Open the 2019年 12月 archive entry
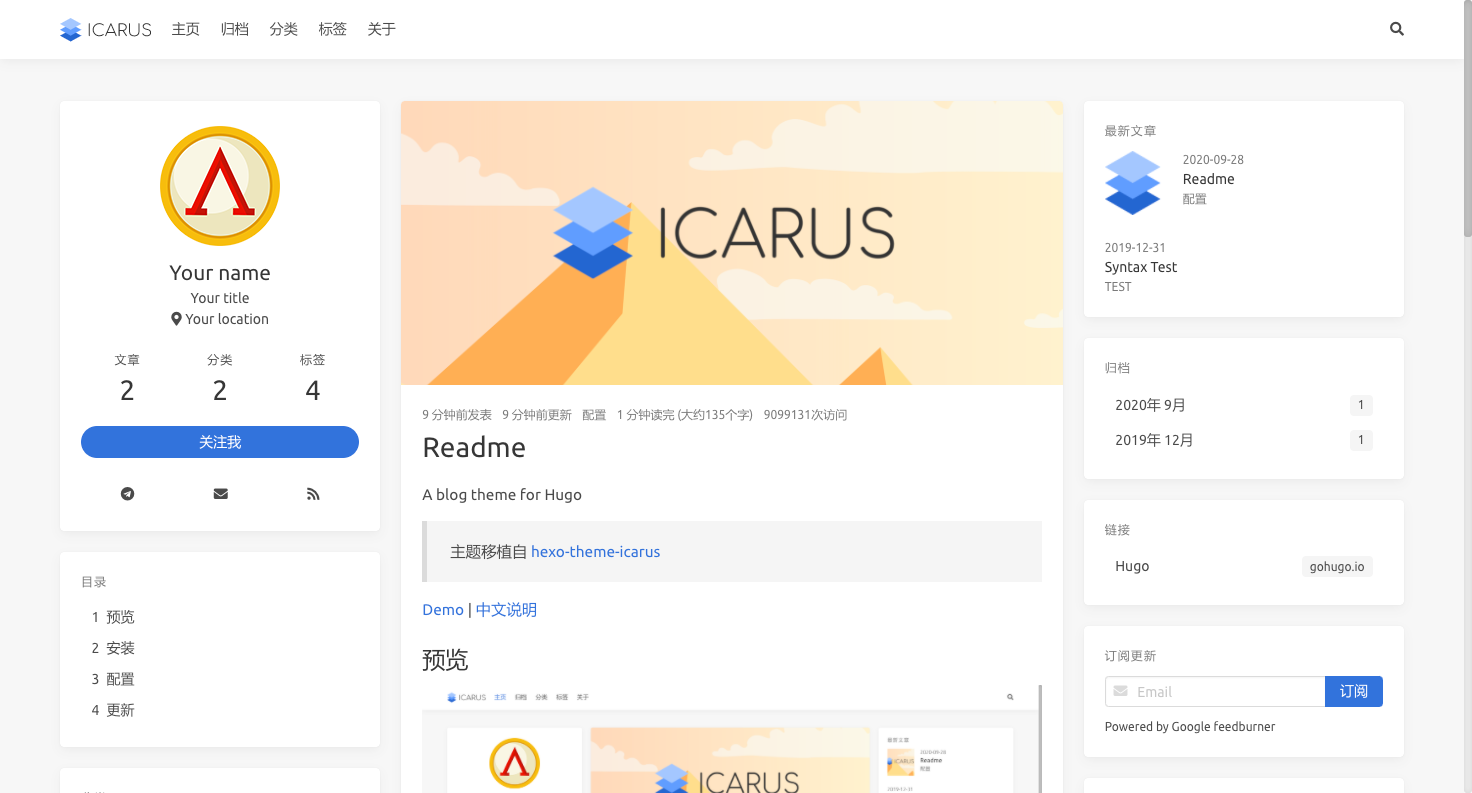Image resolution: width=1472 pixels, height=793 pixels. click(x=1244, y=440)
